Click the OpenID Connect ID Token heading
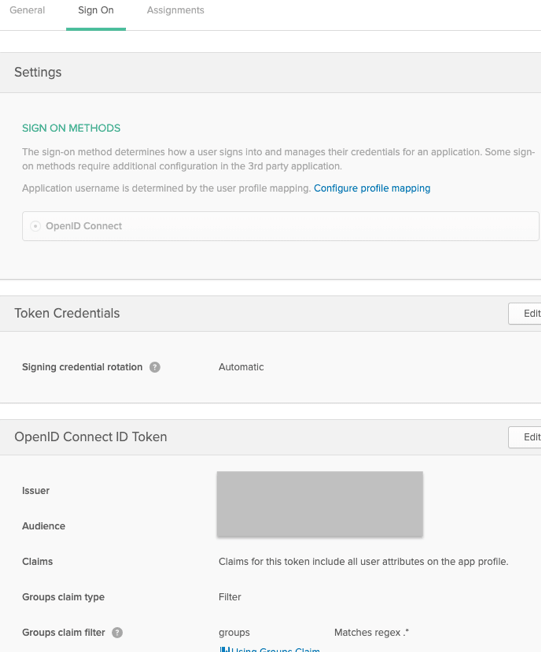Viewport: 541px width, 652px height. coord(91,437)
